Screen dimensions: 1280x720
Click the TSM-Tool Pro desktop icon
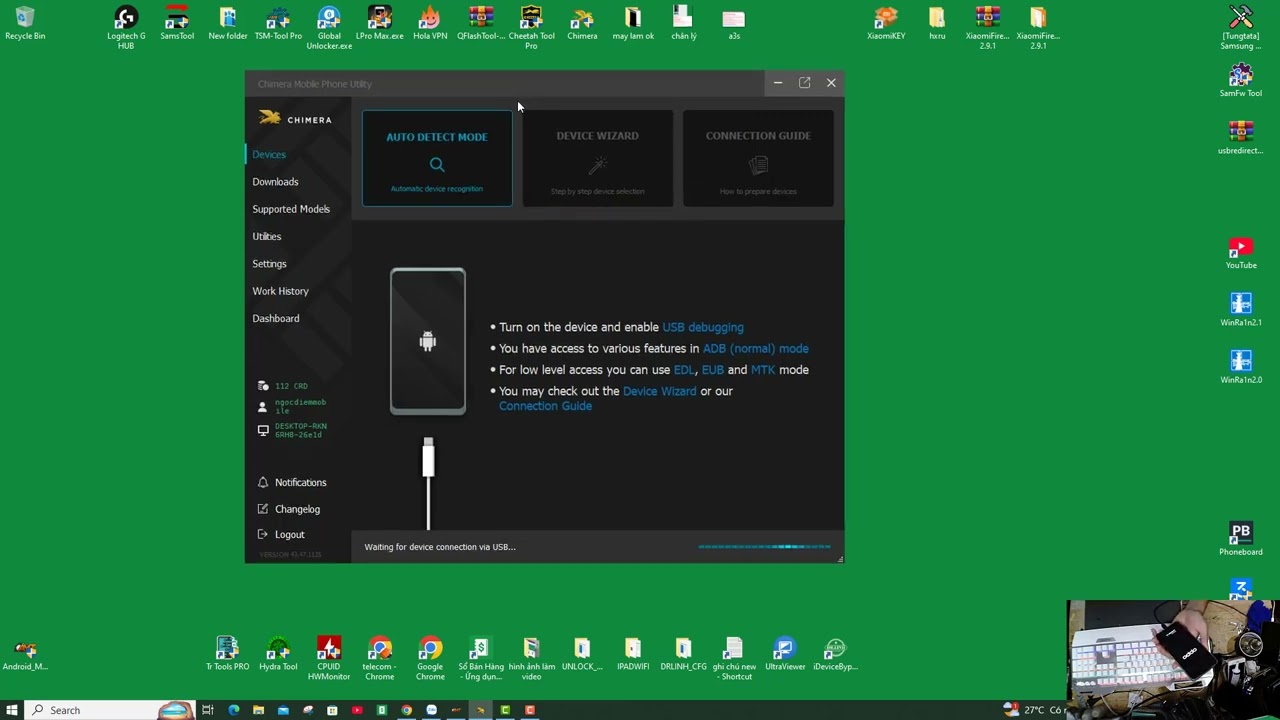tap(278, 24)
